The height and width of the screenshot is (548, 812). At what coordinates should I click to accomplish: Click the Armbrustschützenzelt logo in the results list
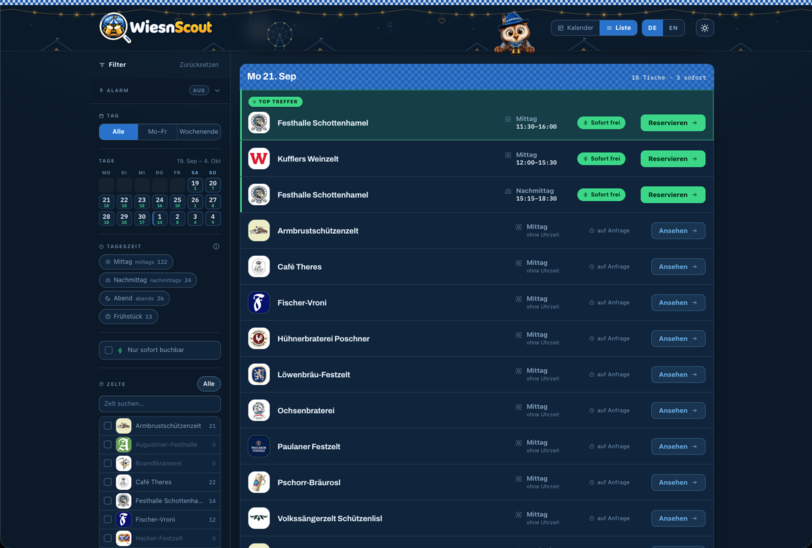click(x=259, y=230)
